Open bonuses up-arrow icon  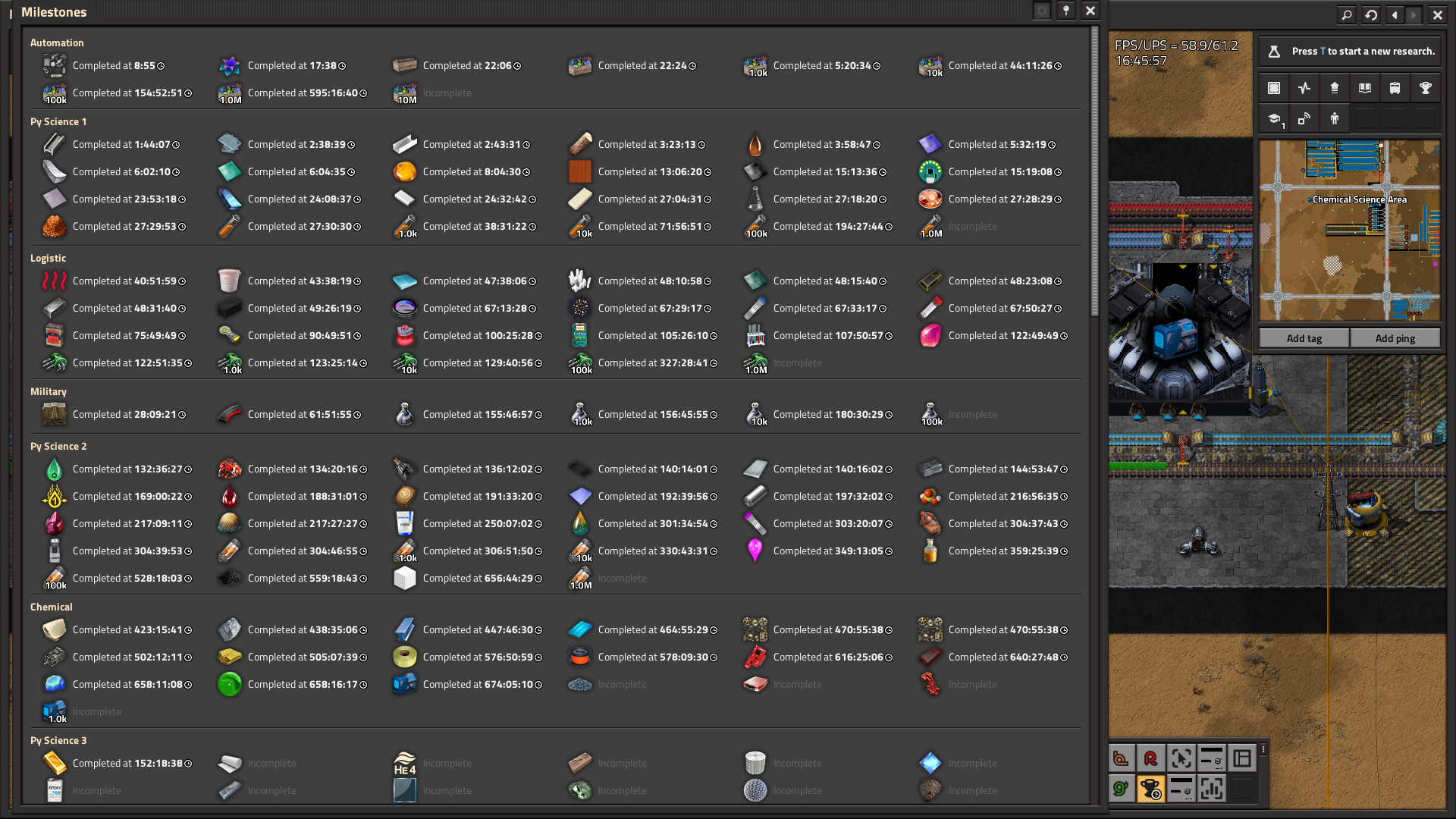(x=1335, y=88)
